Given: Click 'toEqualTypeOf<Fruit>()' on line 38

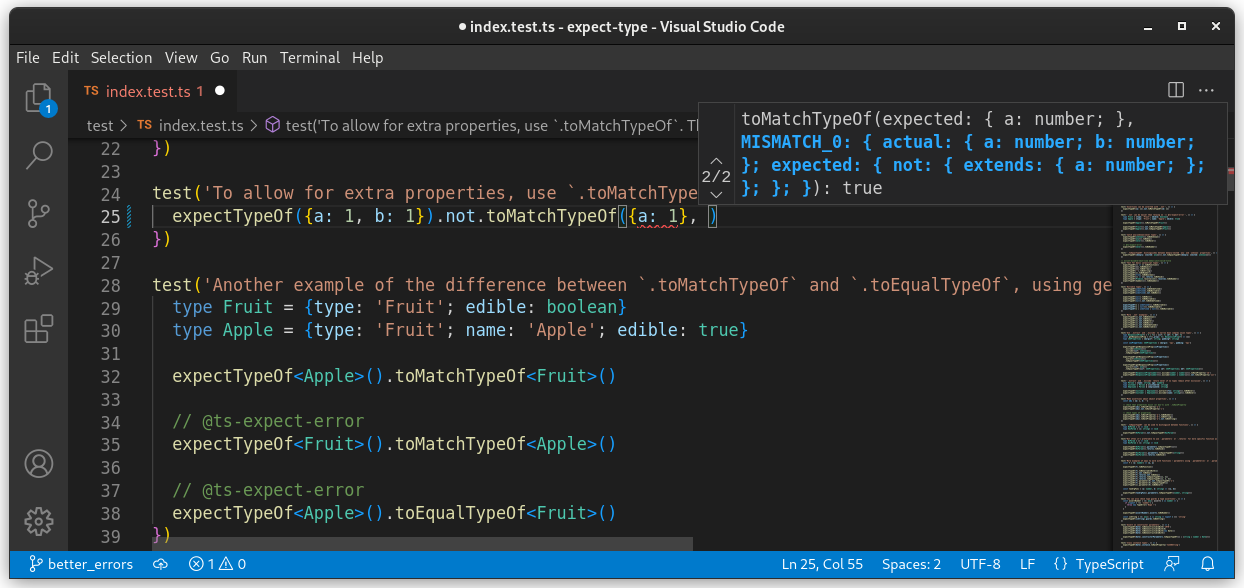Looking at the screenshot, I should pos(505,513).
